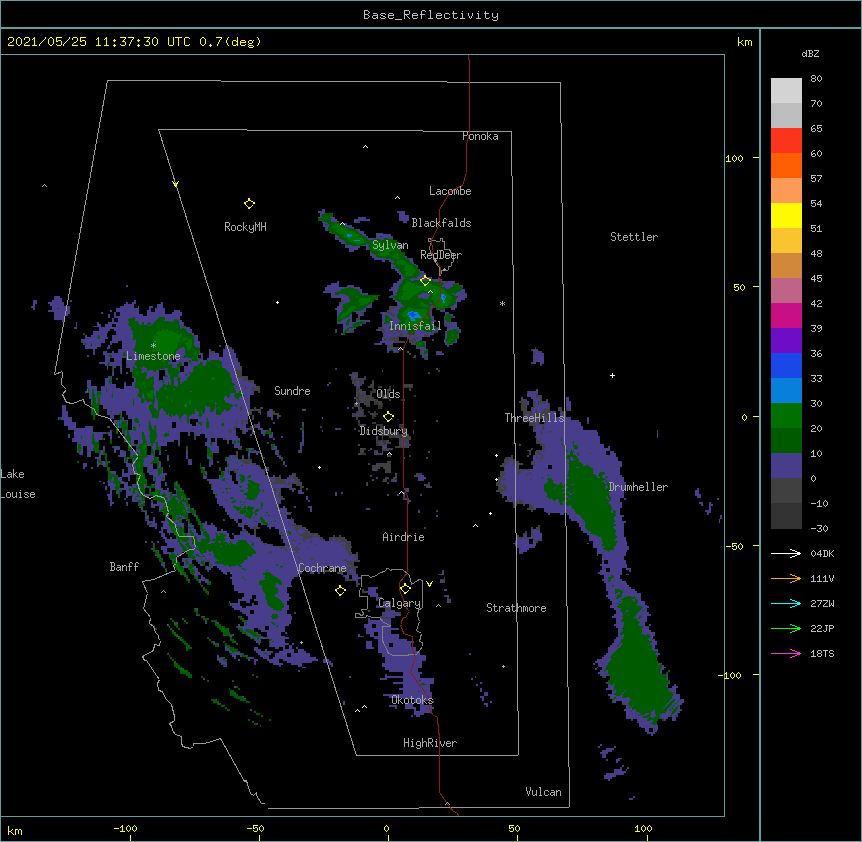This screenshot has width=862, height=842.
Task: Click the dBZ legend heading
Action: (x=810, y=53)
